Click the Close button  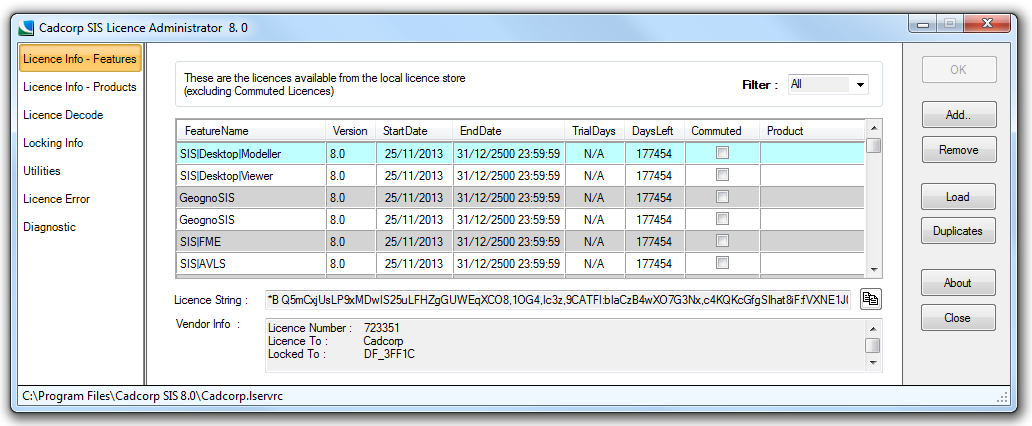point(958,317)
